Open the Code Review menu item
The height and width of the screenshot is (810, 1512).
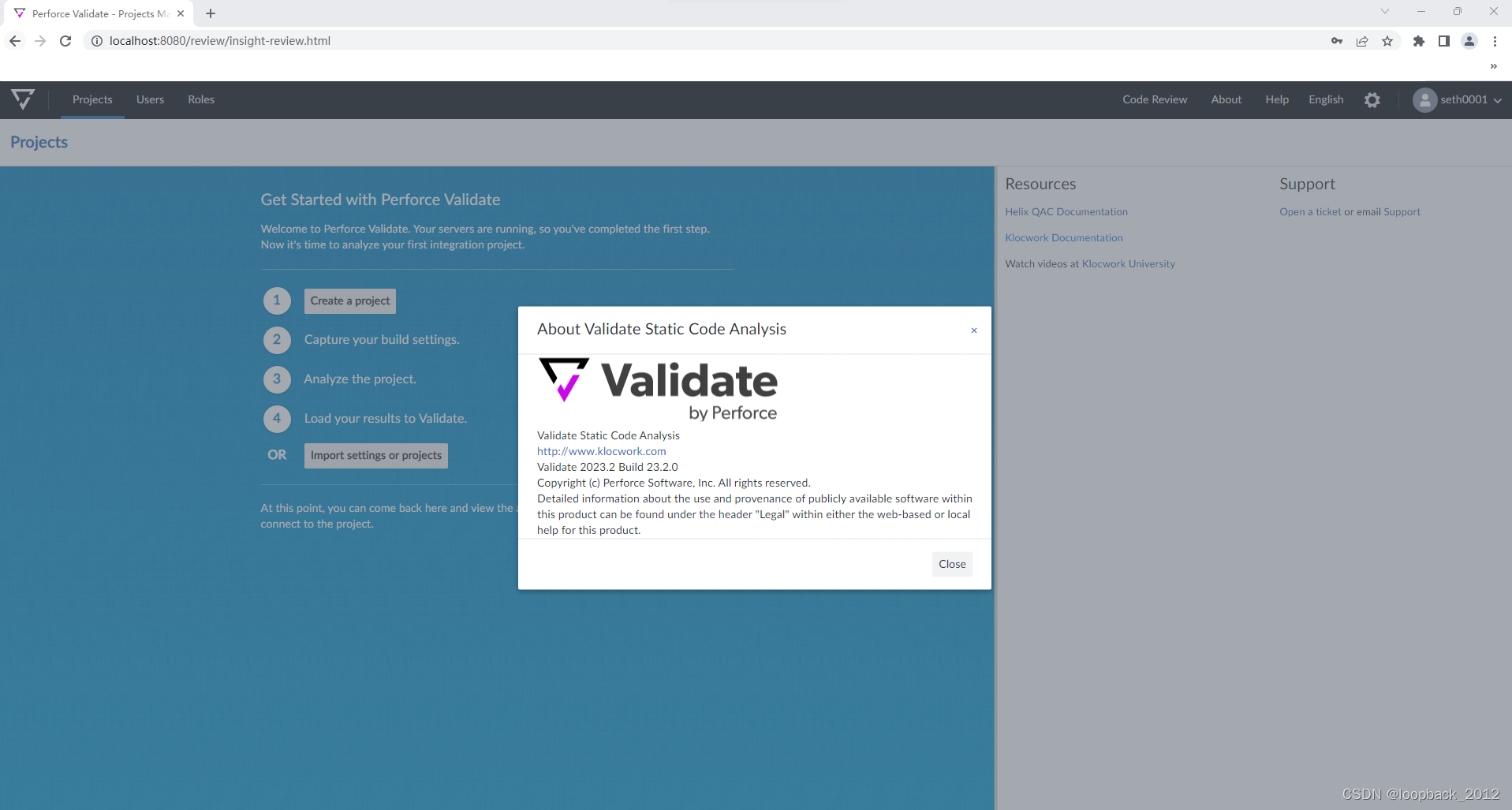pos(1155,99)
